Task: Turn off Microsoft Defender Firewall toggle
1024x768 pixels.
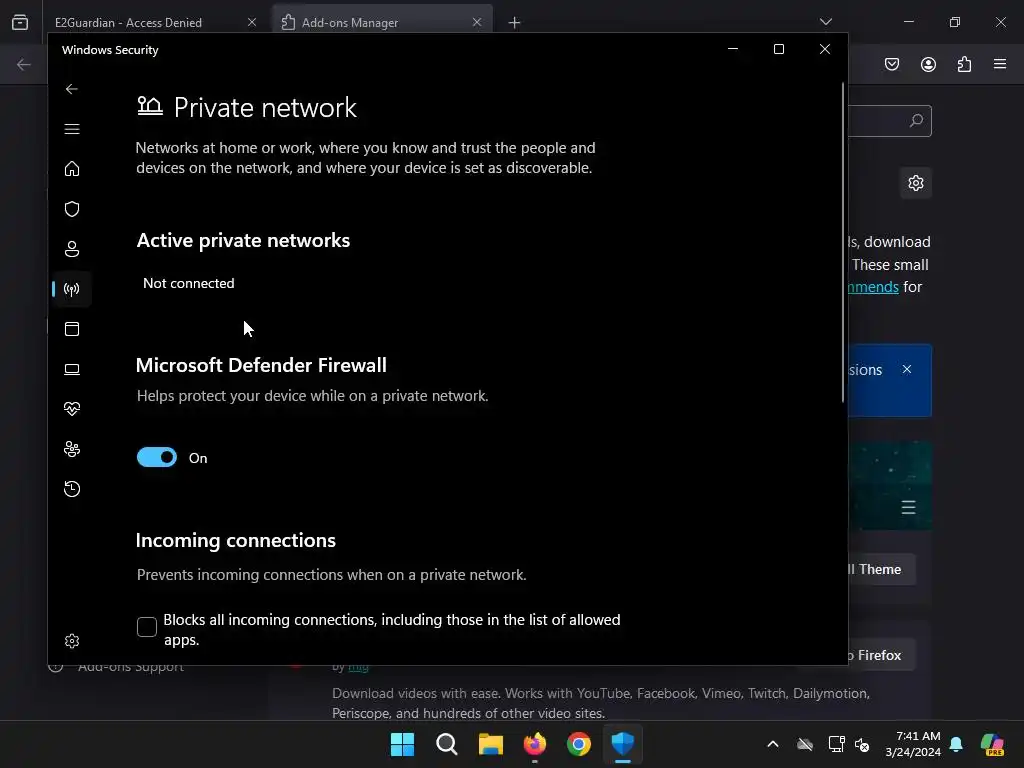Action: [157, 457]
